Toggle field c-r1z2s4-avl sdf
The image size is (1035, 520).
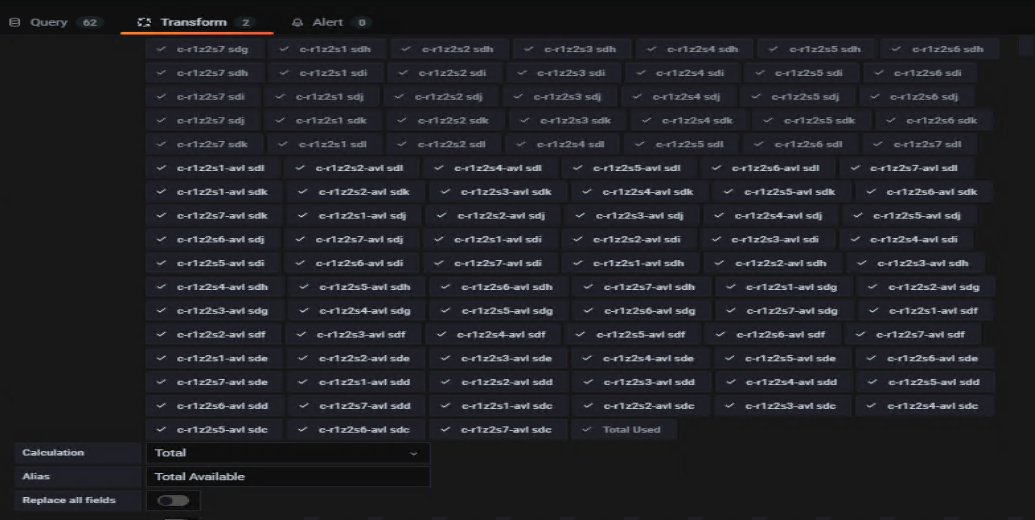[x=493, y=335]
